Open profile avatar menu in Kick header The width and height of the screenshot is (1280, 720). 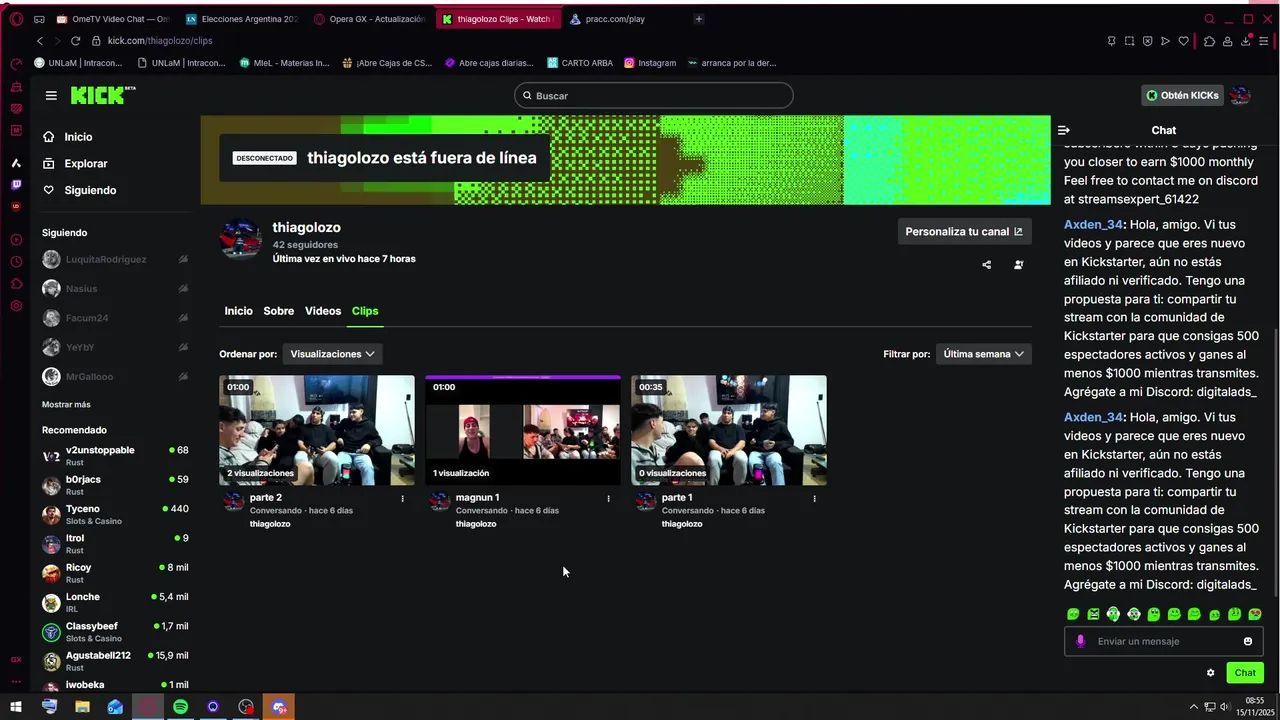tap(1240, 95)
